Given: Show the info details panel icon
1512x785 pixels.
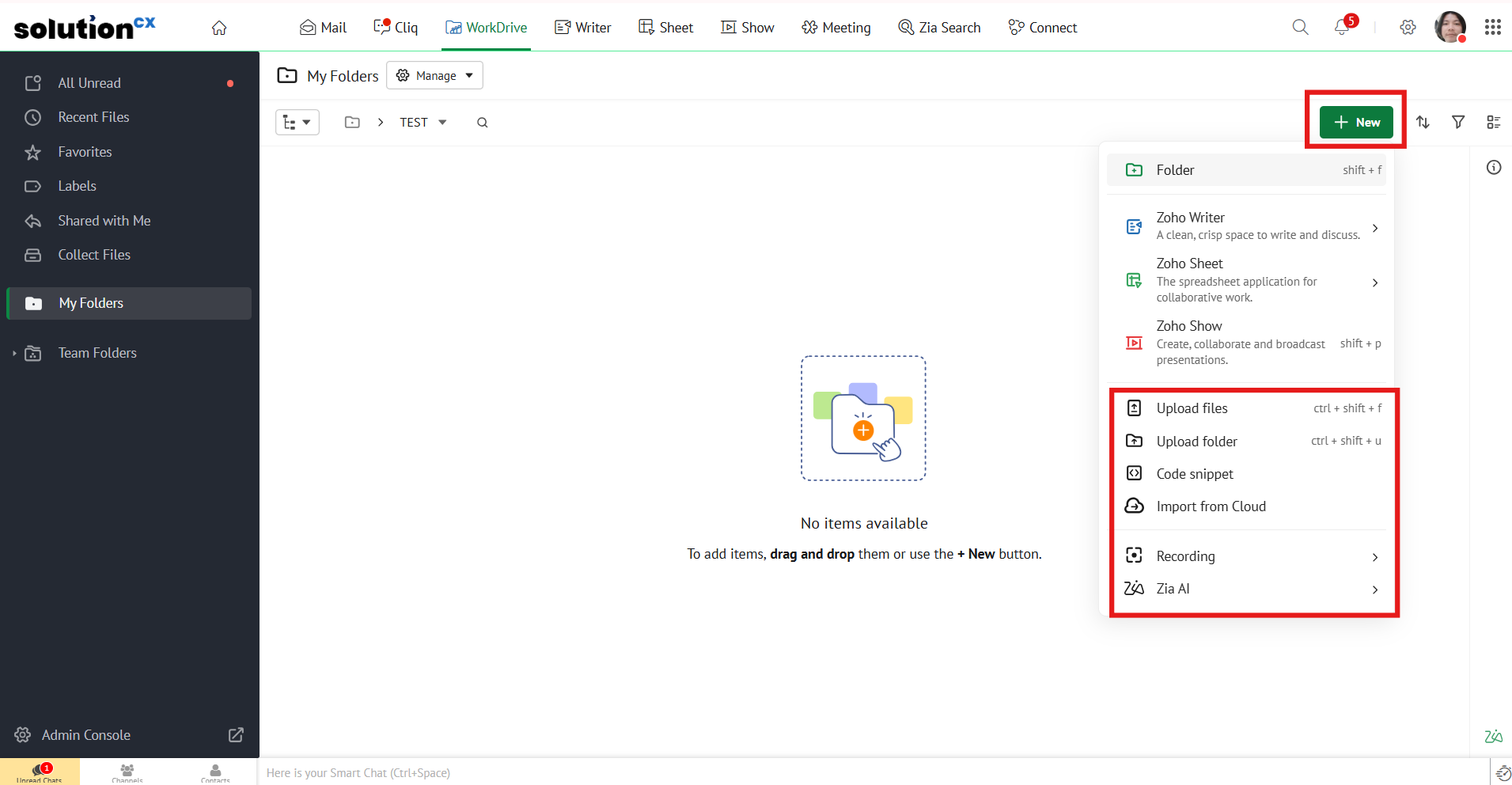Looking at the screenshot, I should pos(1494,167).
